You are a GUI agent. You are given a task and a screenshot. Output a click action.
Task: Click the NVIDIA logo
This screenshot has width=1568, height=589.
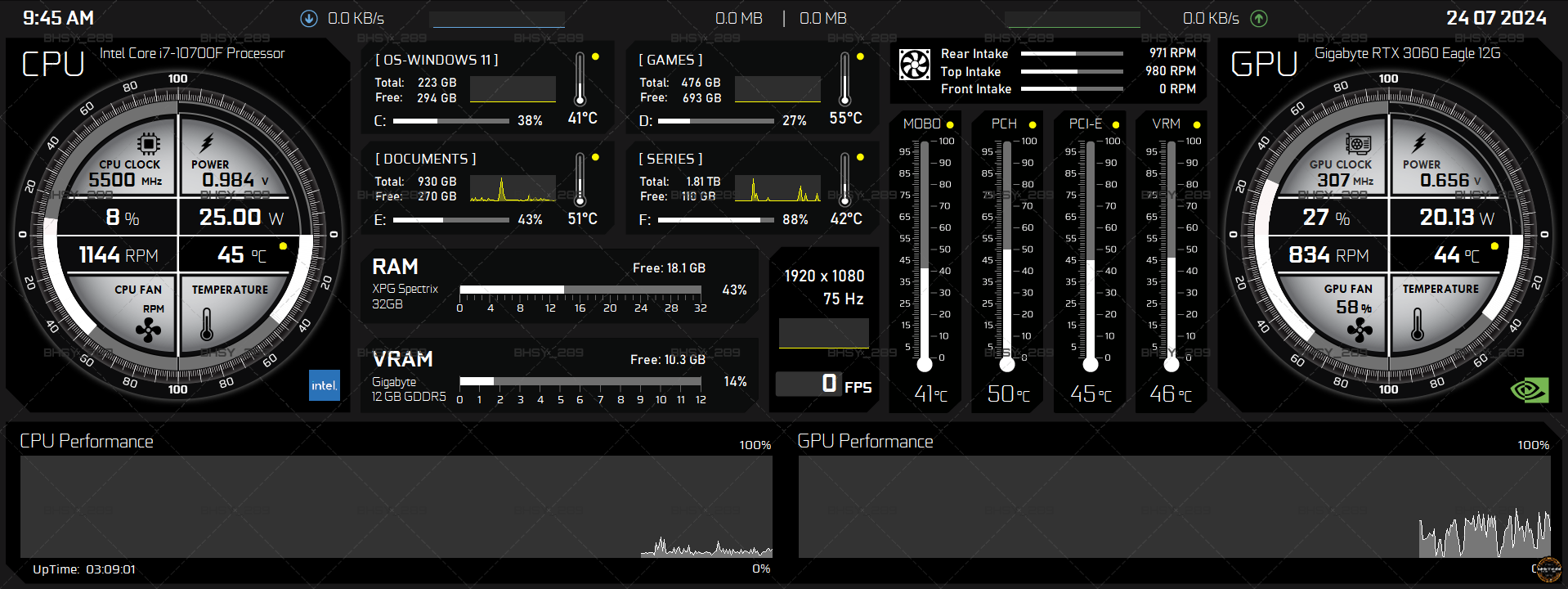point(1530,389)
